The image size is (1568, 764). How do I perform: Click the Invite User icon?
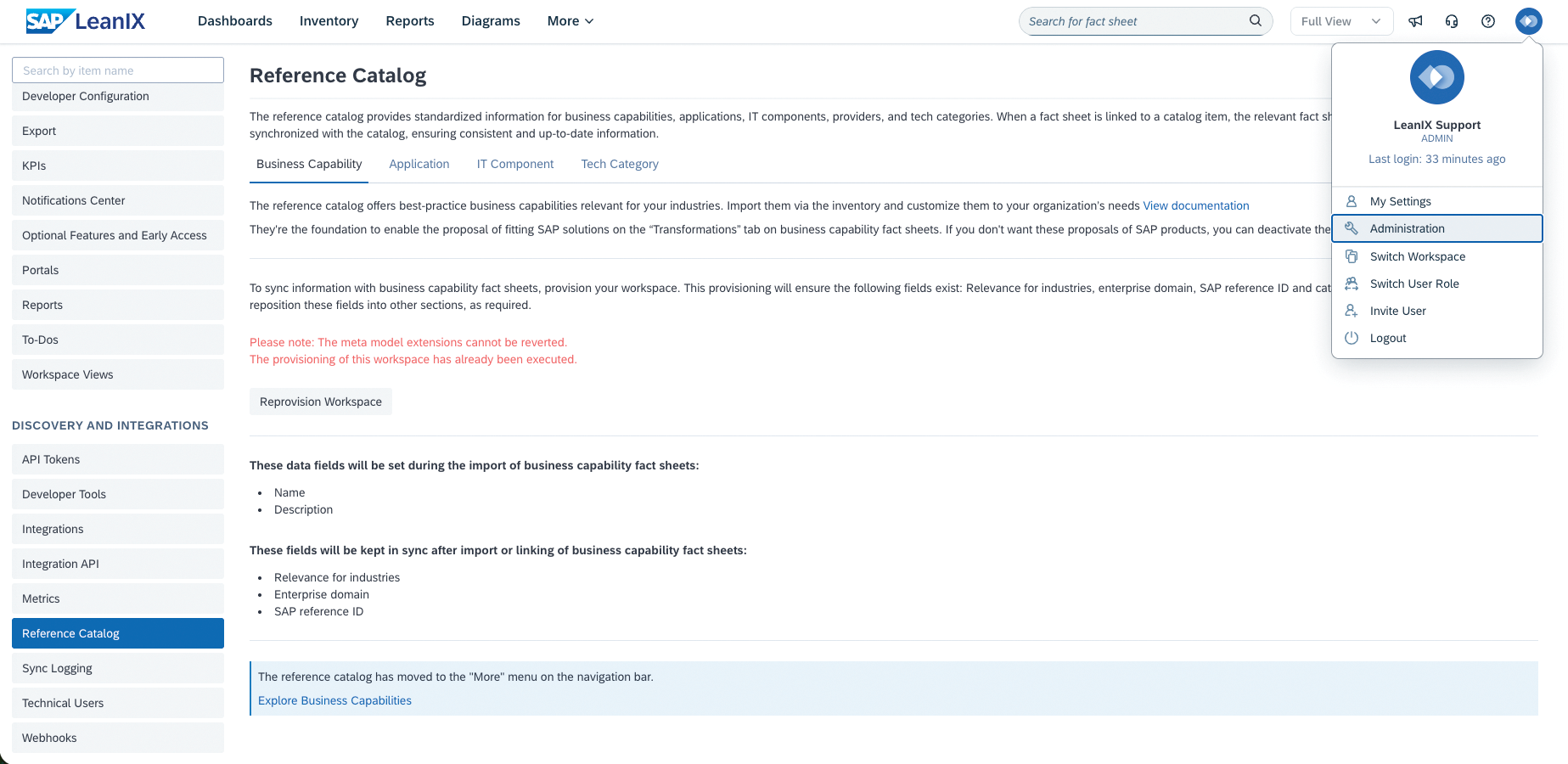tap(1352, 311)
